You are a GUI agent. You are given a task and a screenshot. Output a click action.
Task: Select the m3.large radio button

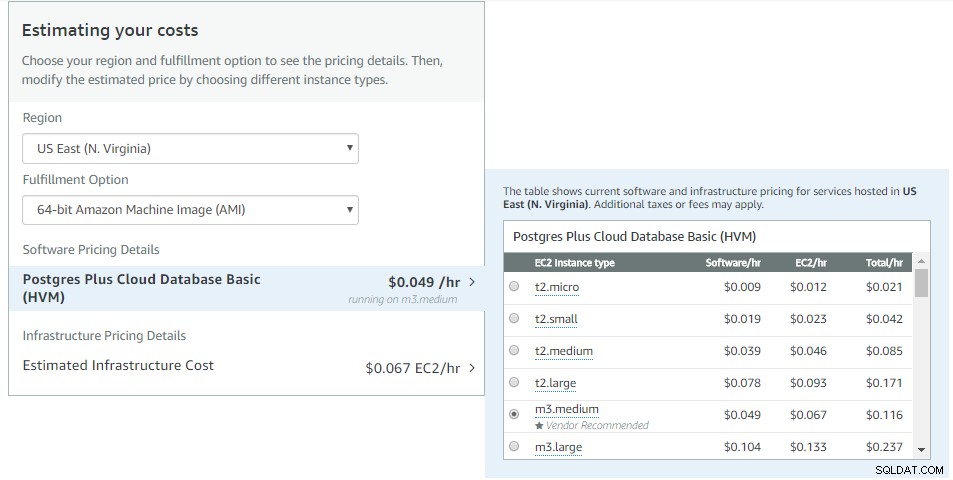click(514, 447)
